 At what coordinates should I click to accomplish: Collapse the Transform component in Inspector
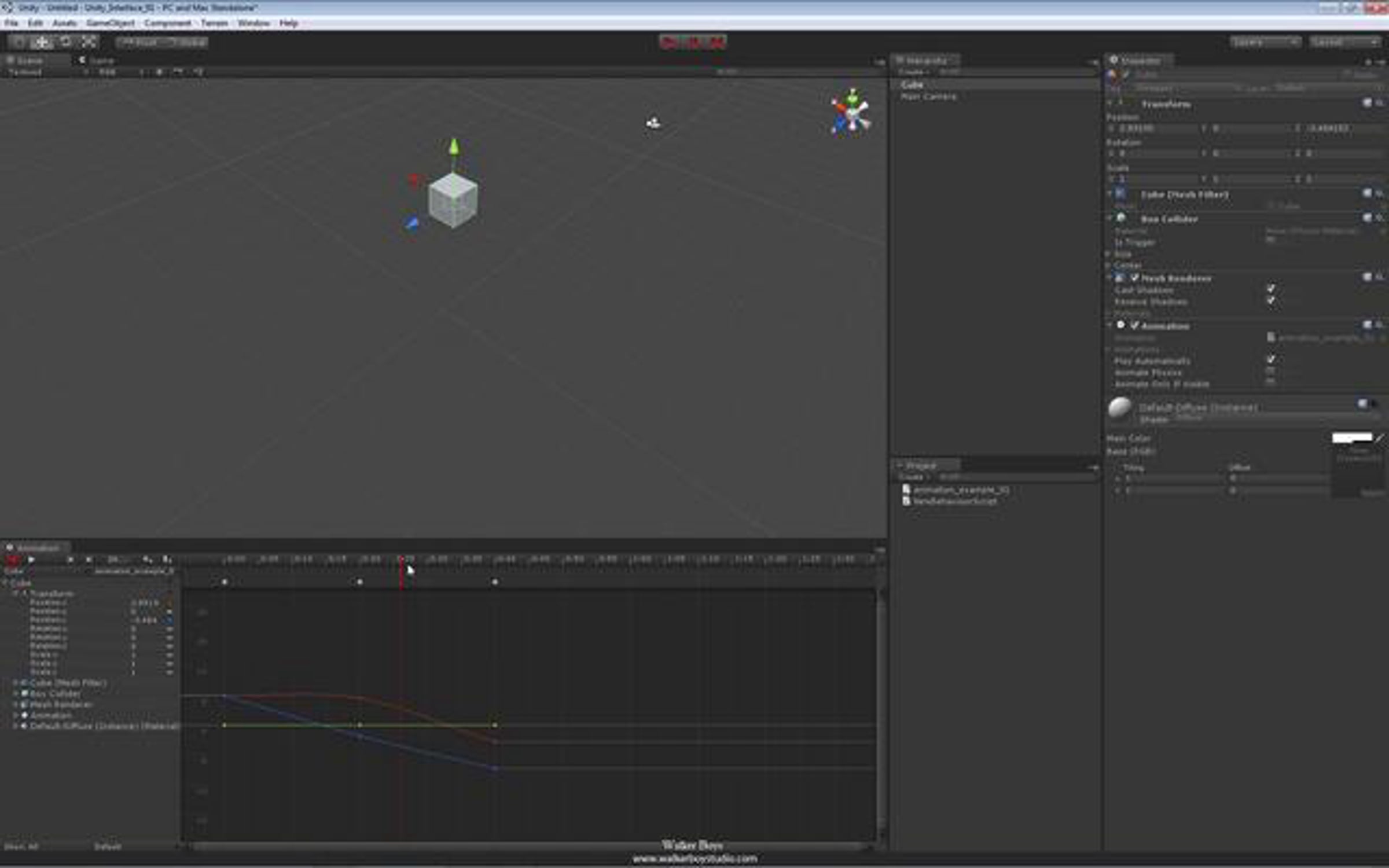pyautogui.click(x=1110, y=104)
